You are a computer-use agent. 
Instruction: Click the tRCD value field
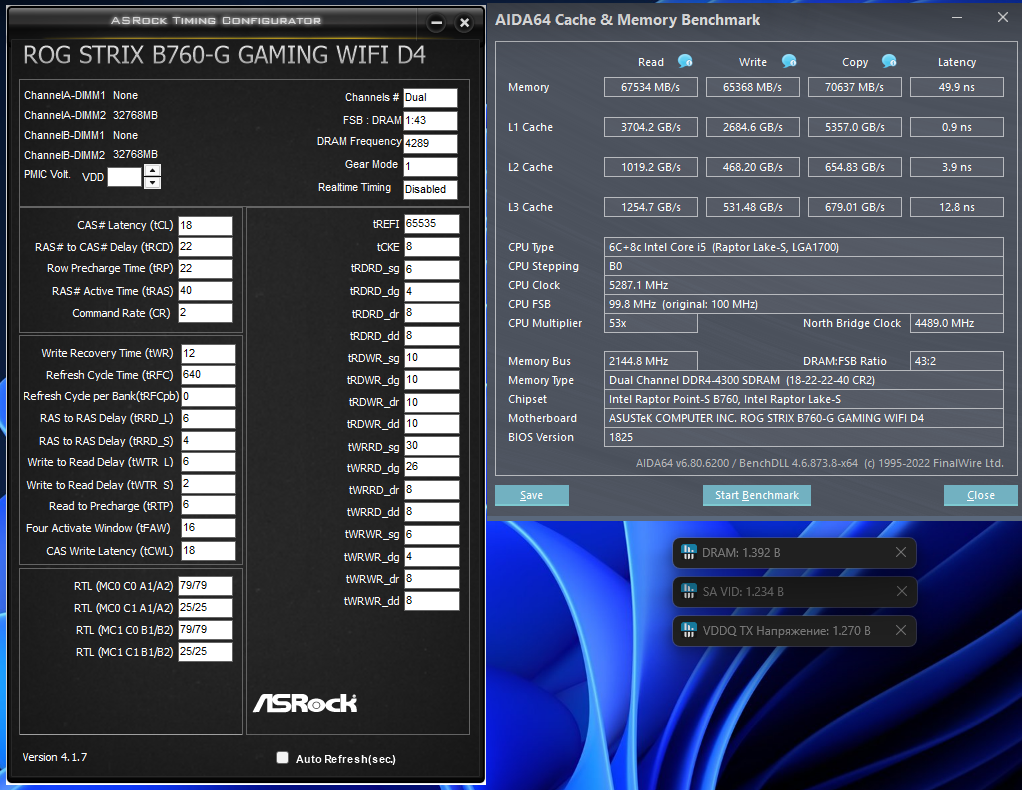(205, 247)
